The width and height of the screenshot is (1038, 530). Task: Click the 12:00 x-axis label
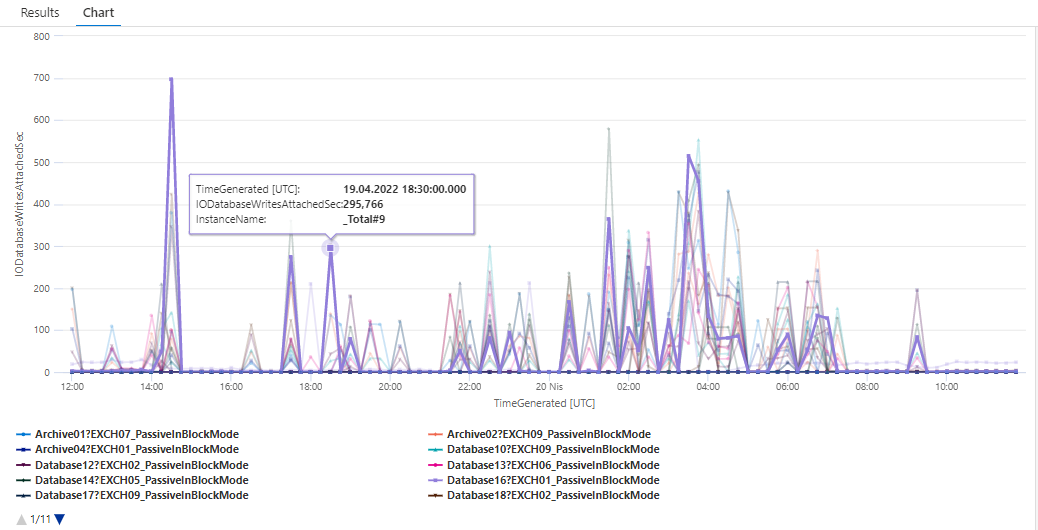[72, 386]
